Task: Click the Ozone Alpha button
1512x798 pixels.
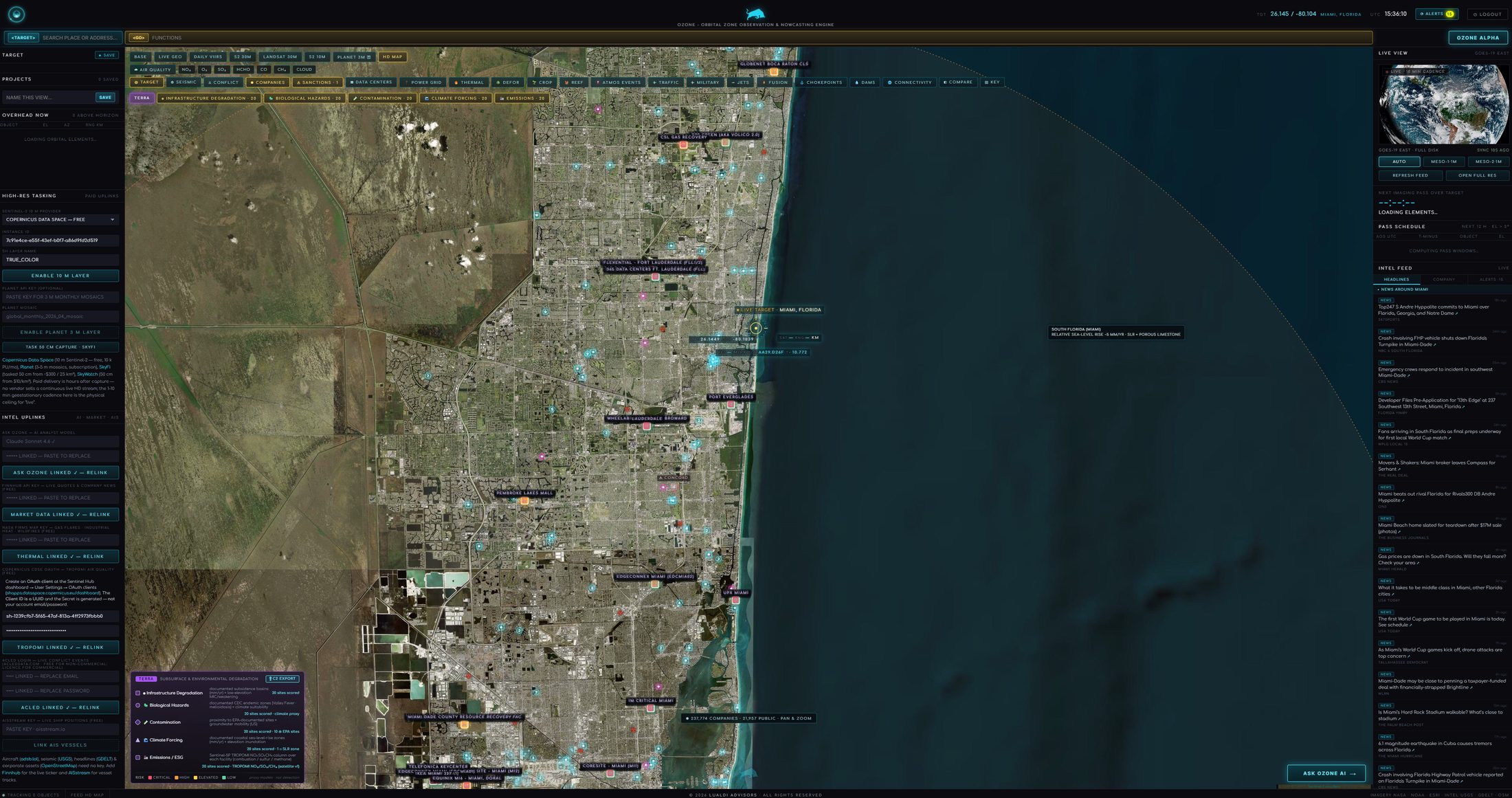Action: [1478, 38]
